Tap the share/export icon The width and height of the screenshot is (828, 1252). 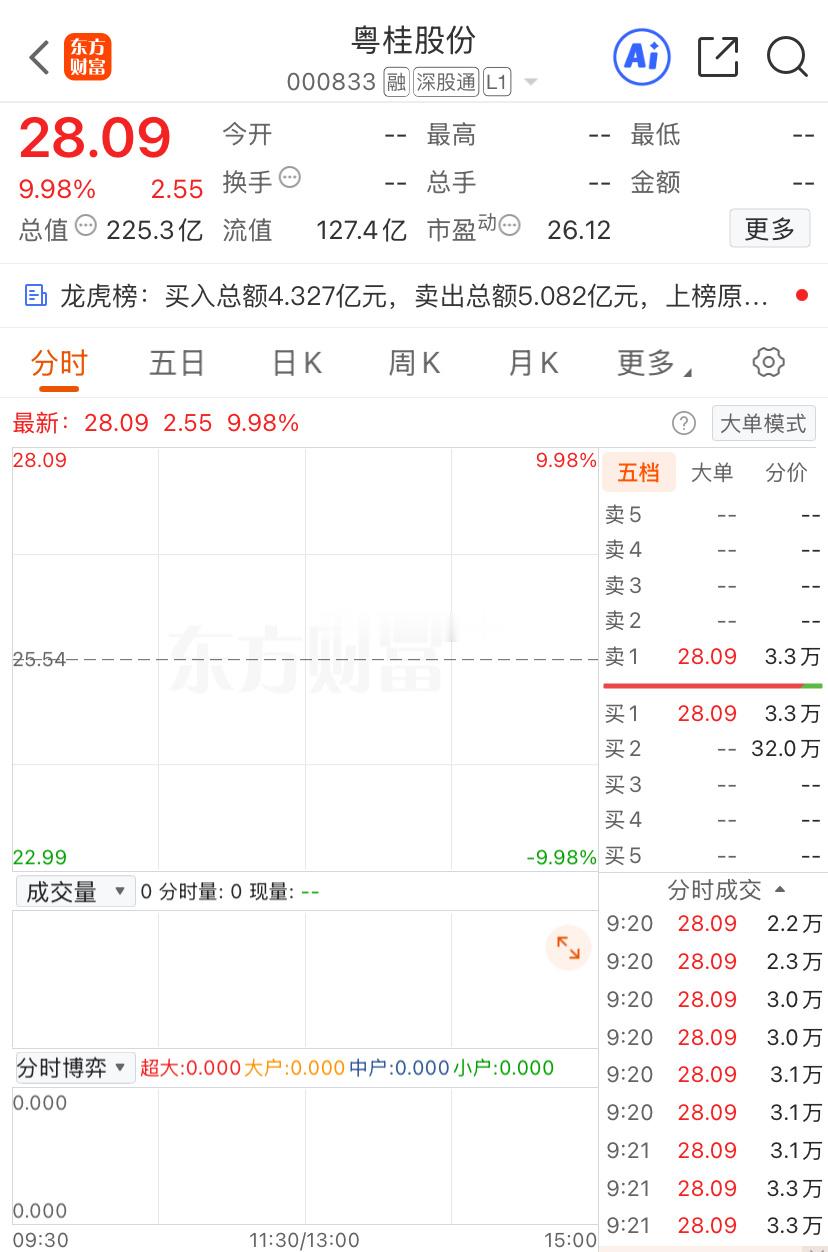tap(718, 57)
